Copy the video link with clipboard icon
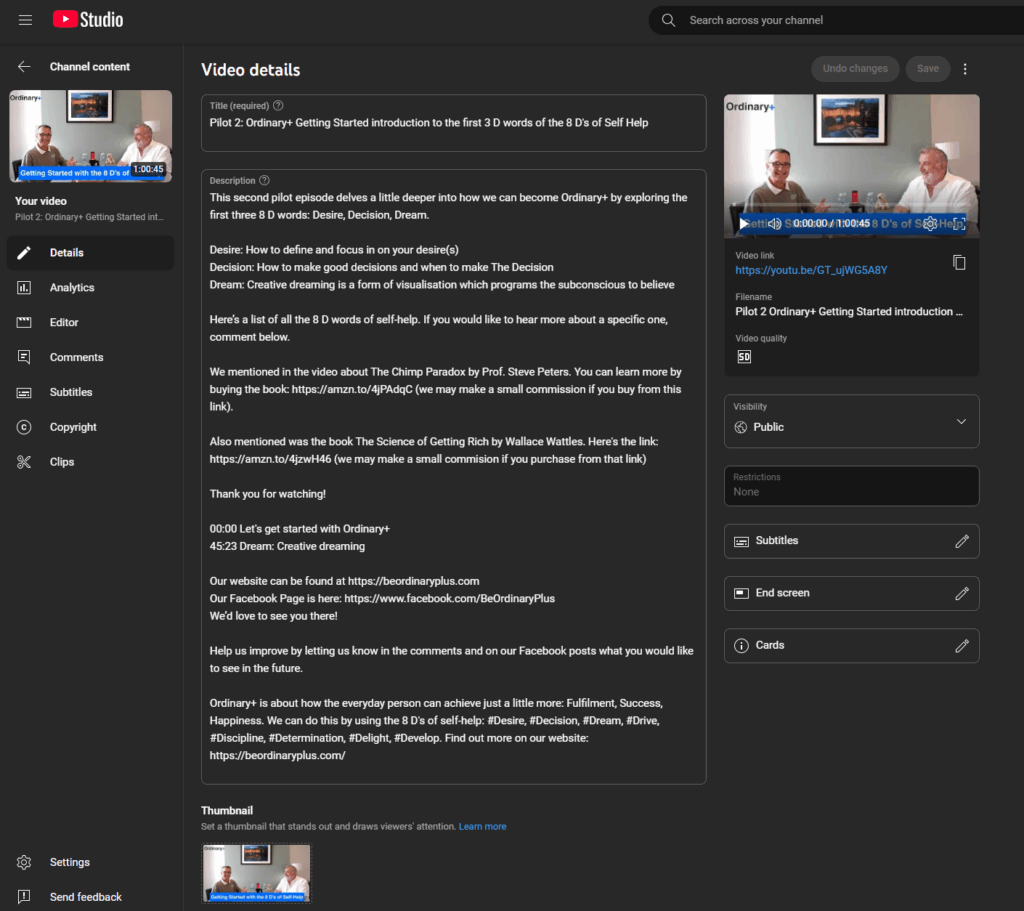Image resolution: width=1024 pixels, height=911 pixels. pyautogui.click(x=959, y=263)
